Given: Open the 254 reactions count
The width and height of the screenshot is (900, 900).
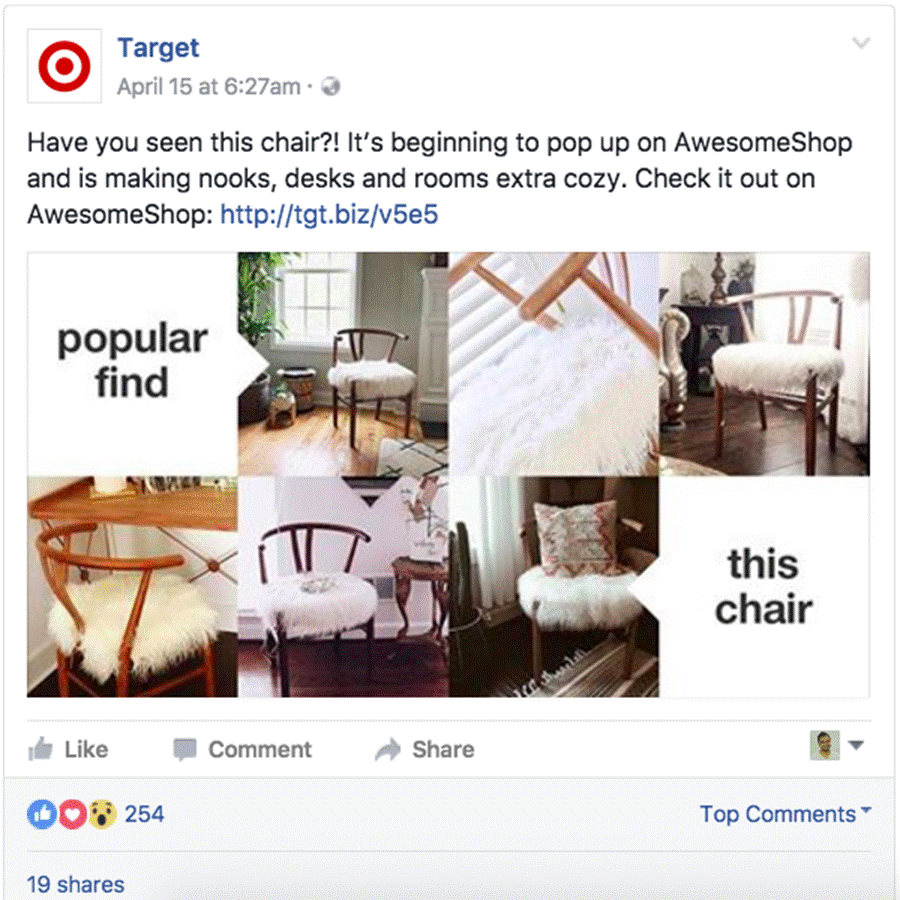Looking at the screenshot, I should point(144,814).
